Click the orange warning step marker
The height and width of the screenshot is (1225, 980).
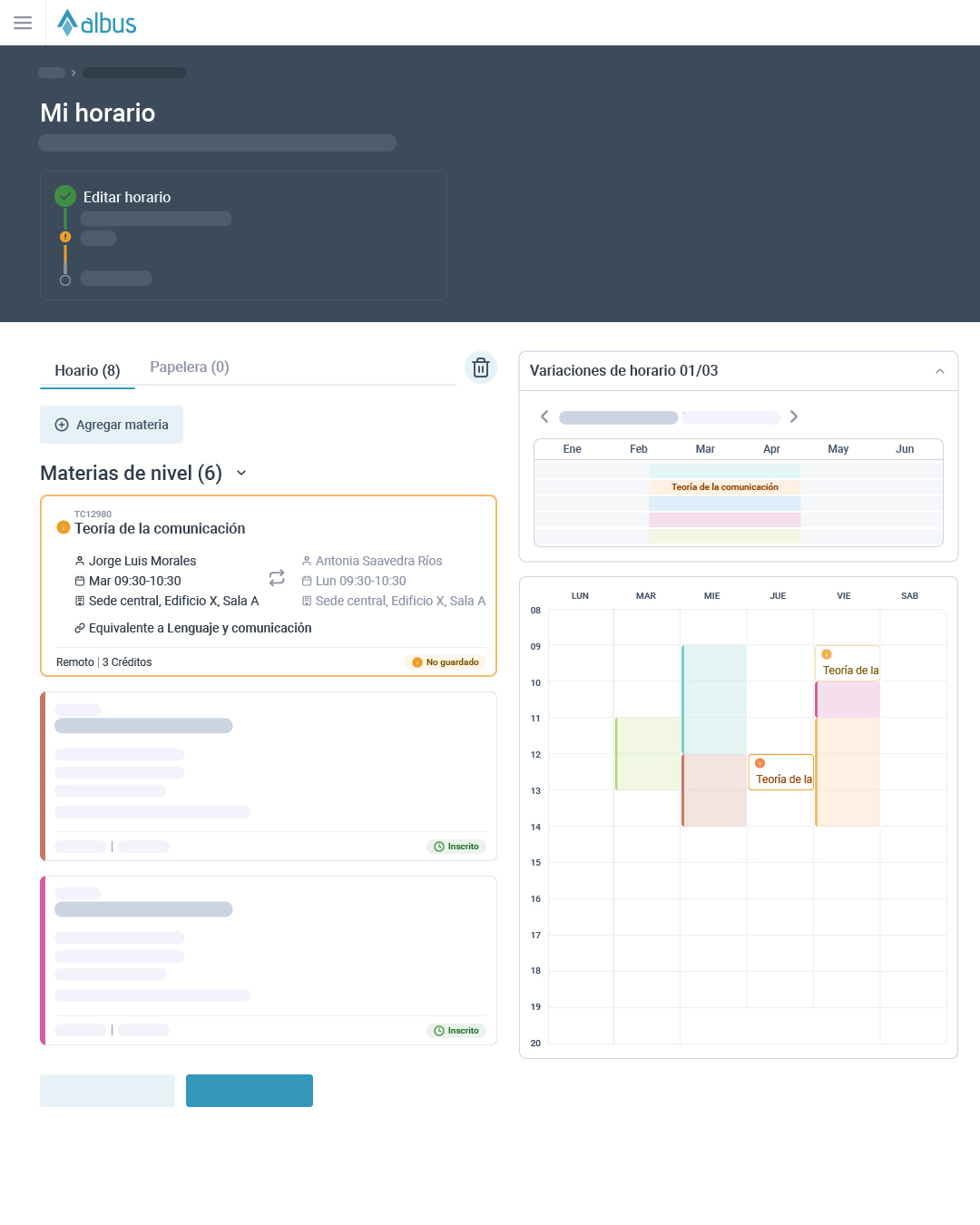65,237
